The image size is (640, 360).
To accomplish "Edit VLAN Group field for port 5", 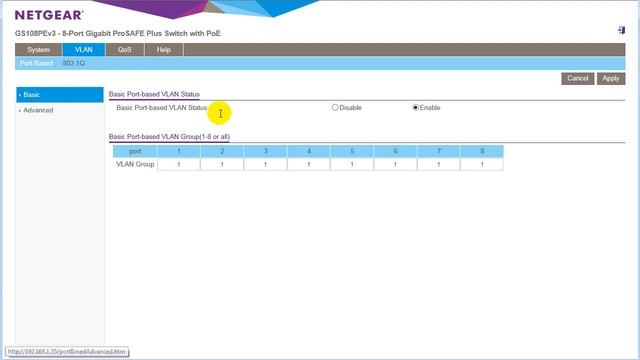I will click(x=352, y=164).
